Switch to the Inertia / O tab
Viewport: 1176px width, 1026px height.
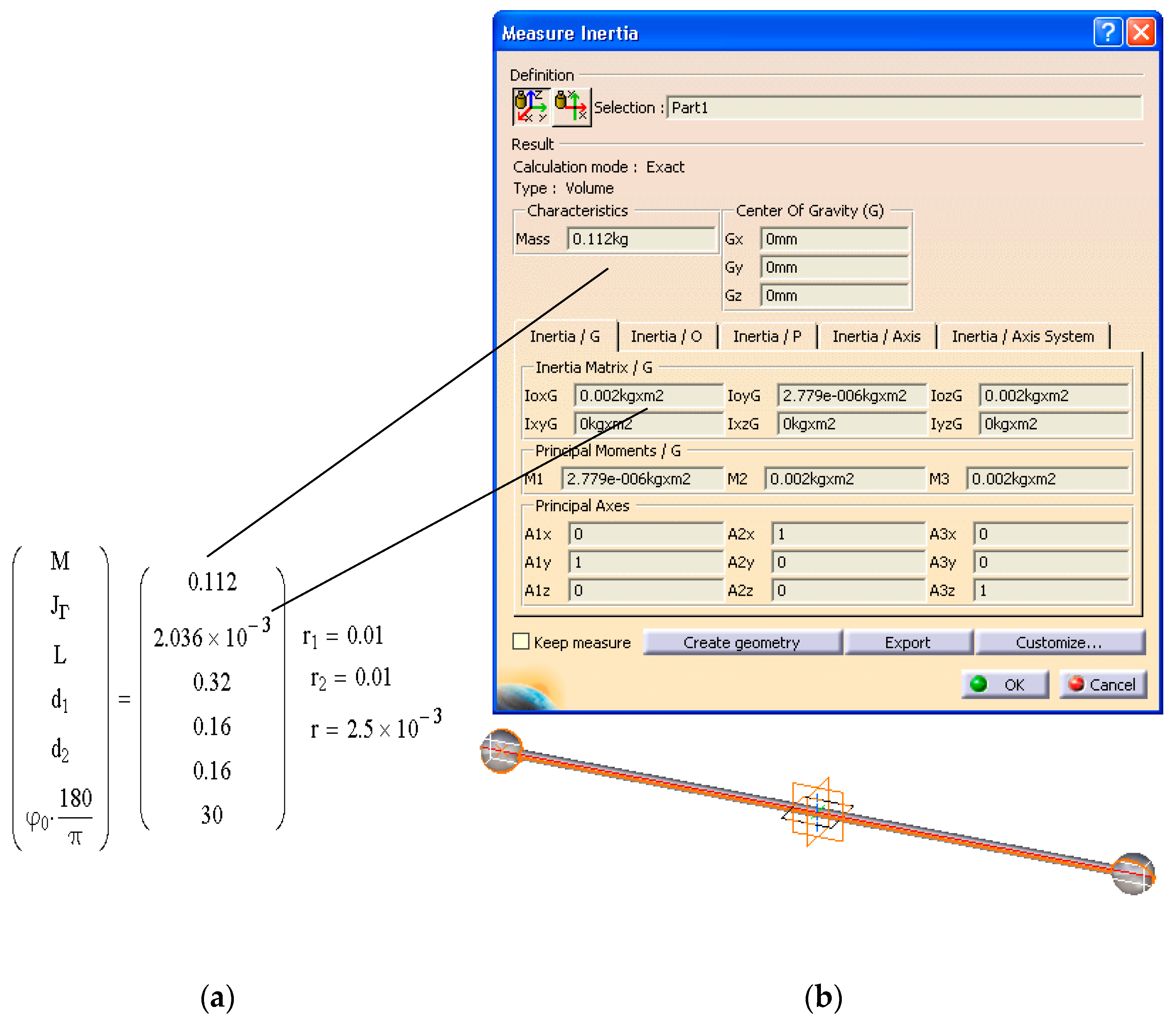[665, 336]
